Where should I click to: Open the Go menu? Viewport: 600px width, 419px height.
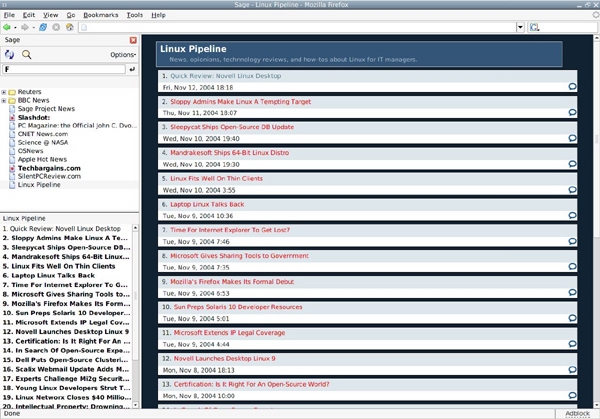[x=71, y=15]
